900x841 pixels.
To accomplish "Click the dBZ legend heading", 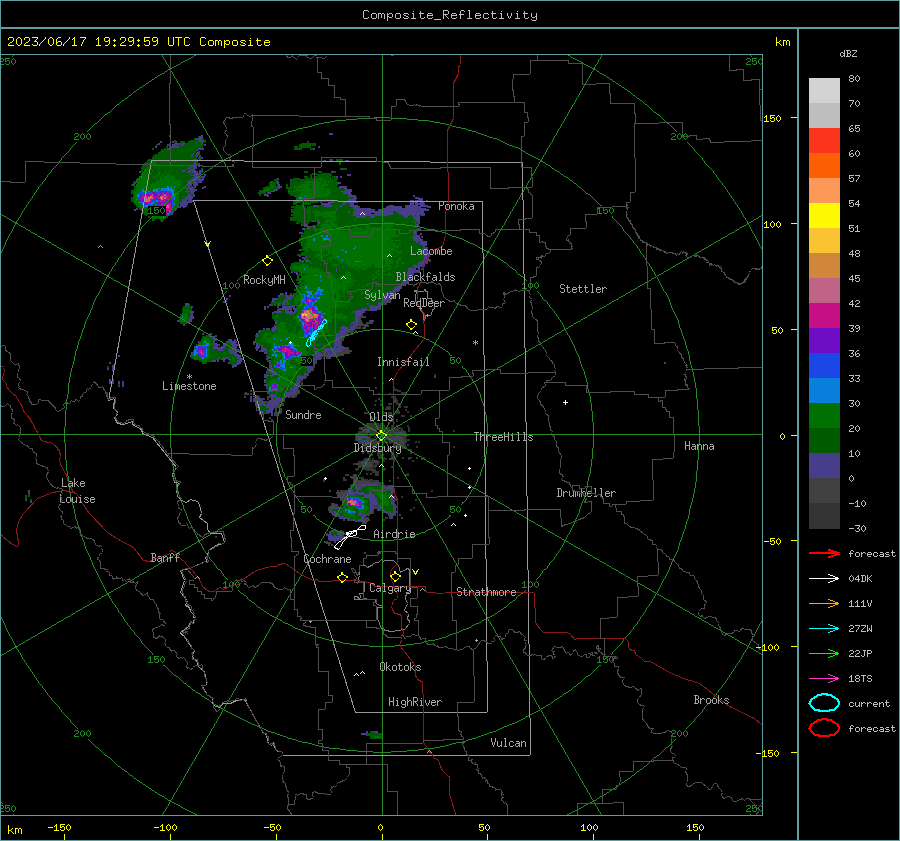I will click(848, 53).
